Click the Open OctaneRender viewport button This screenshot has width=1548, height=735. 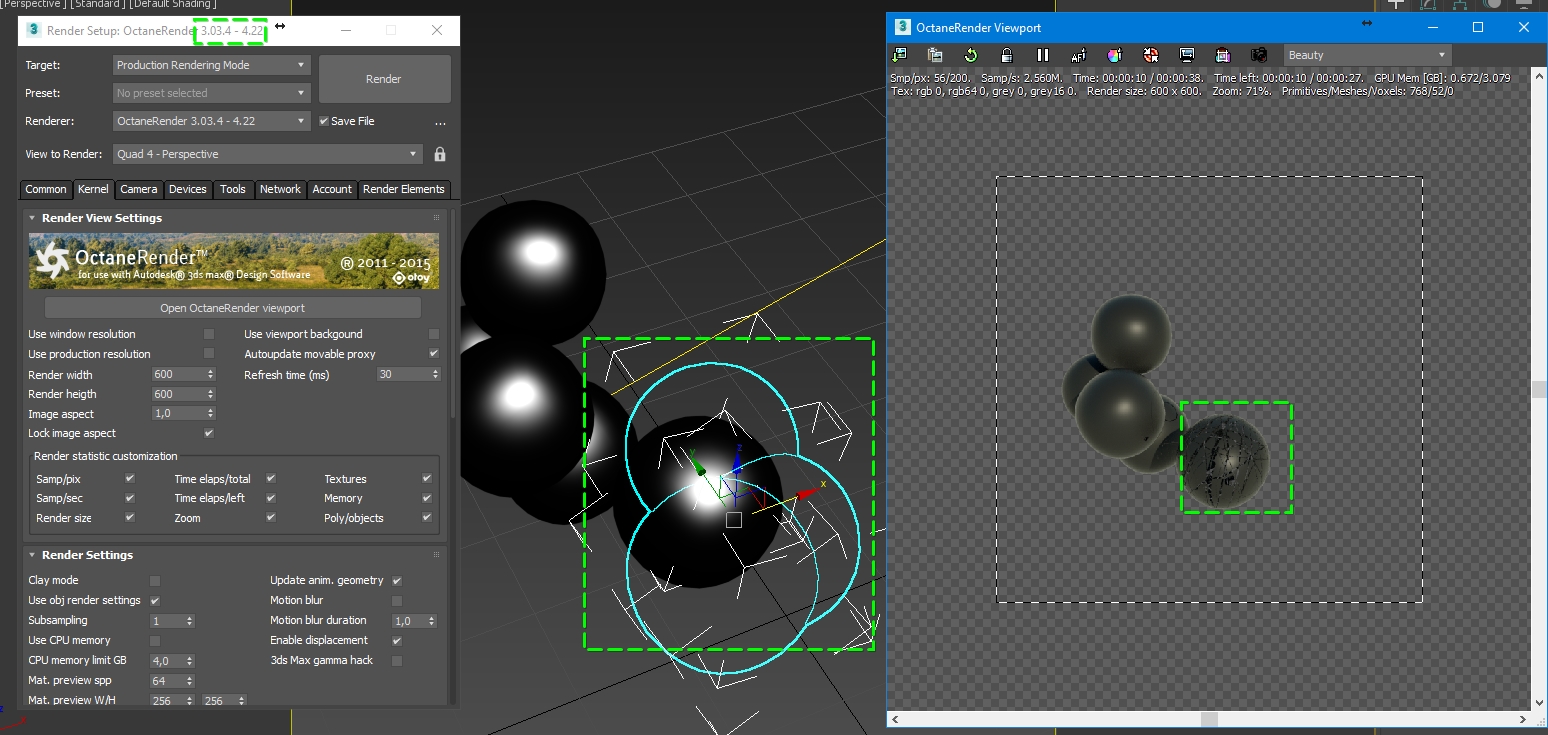(x=233, y=308)
